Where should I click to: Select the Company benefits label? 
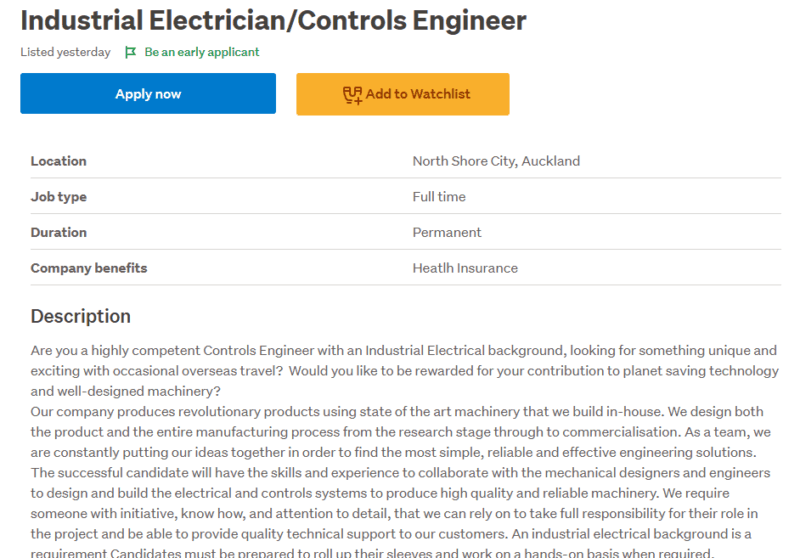pos(89,268)
